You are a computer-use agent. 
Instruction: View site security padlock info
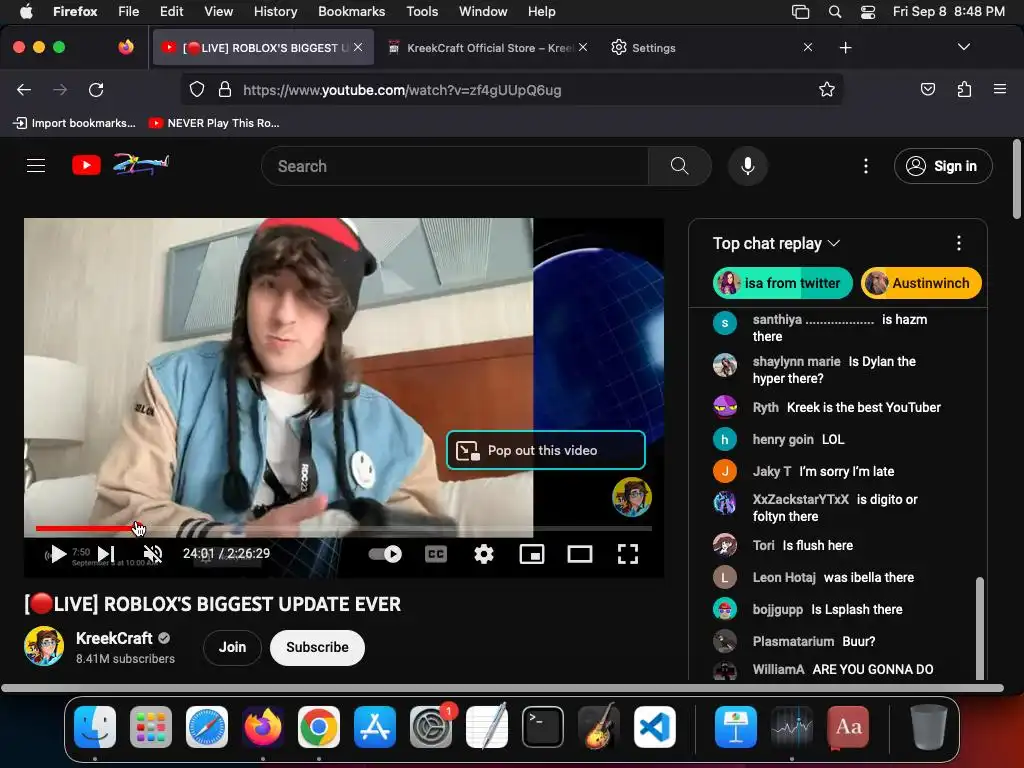pos(225,89)
